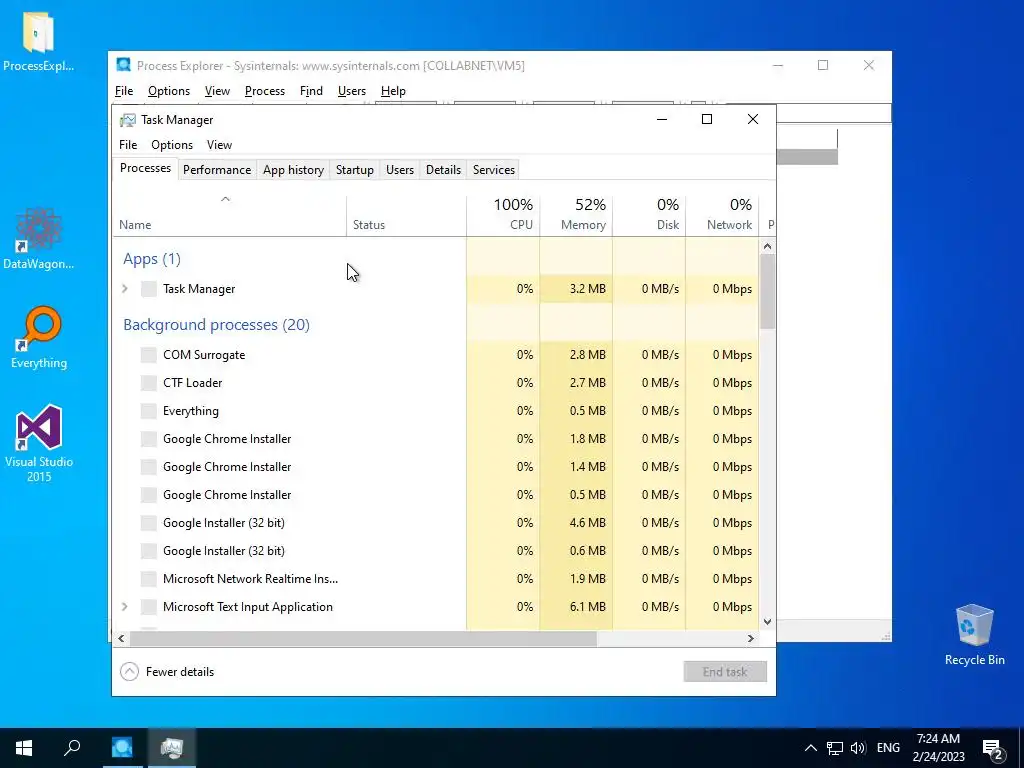Launch the Everything search desktop shortcut
This screenshot has width=1024, height=768.
pyautogui.click(x=39, y=338)
